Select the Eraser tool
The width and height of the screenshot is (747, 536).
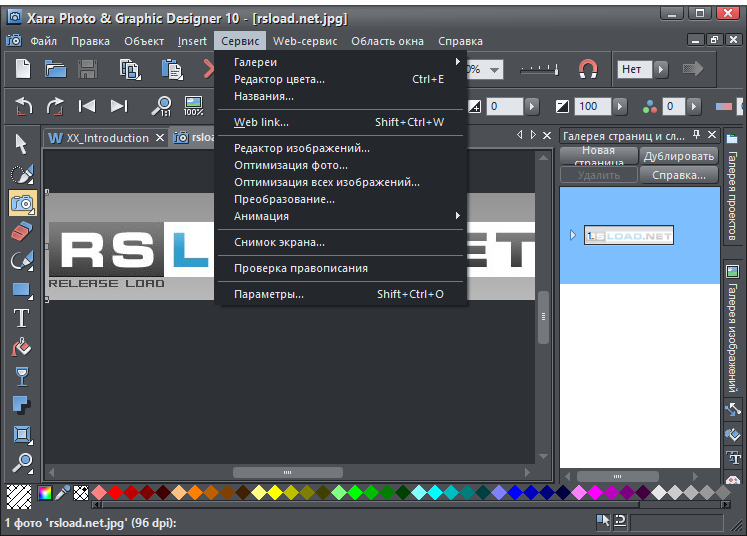pyautogui.click(x=21, y=232)
